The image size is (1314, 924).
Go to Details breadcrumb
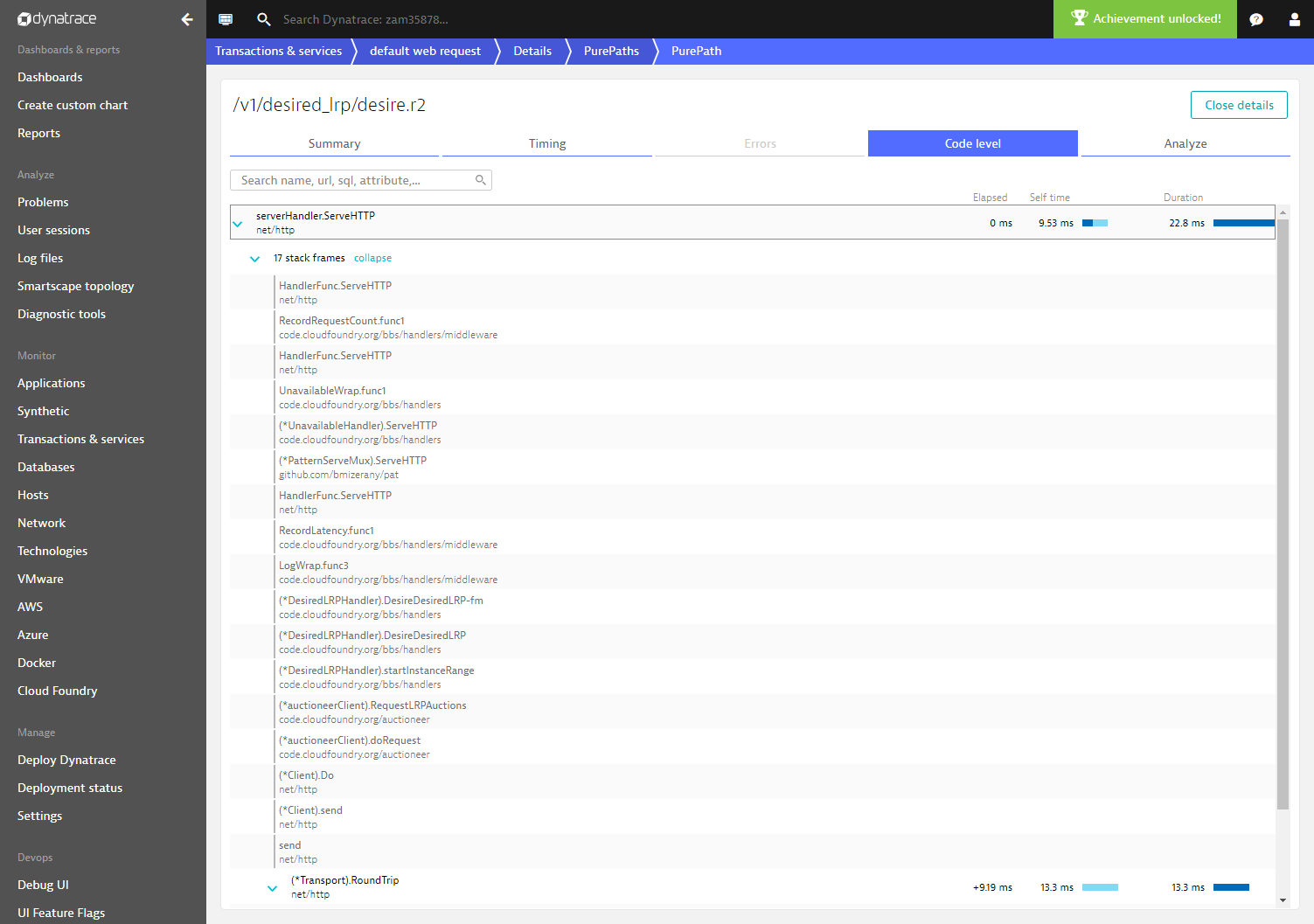click(x=532, y=51)
